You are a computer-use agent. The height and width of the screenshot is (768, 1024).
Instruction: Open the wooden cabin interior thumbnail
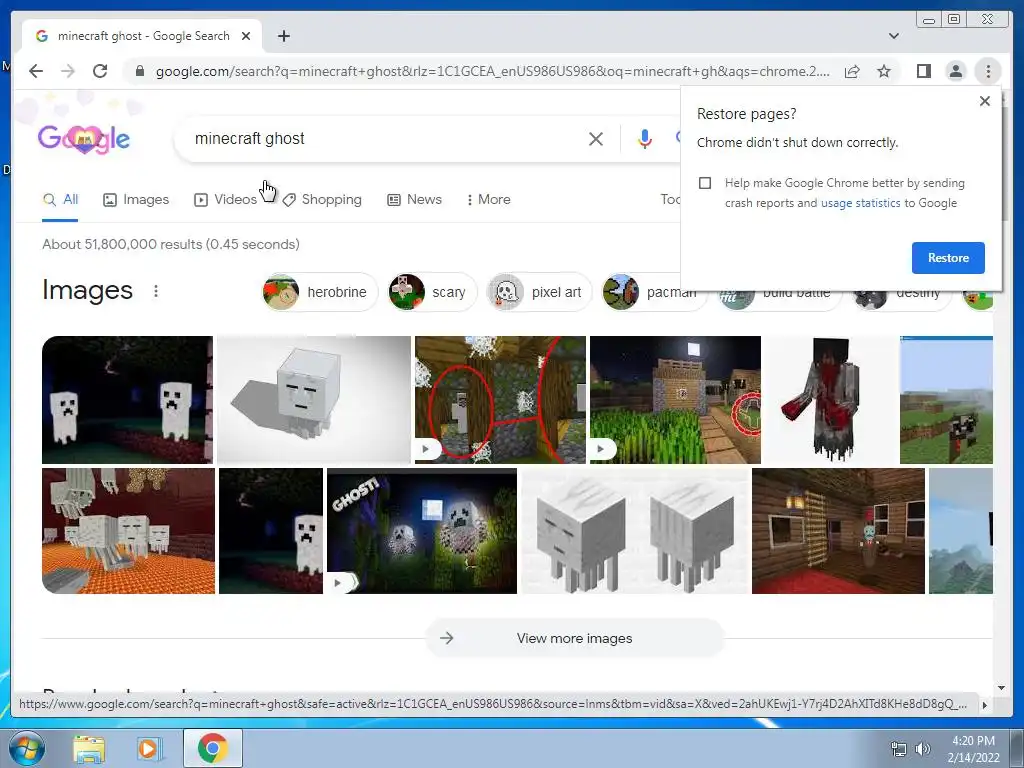coord(839,531)
